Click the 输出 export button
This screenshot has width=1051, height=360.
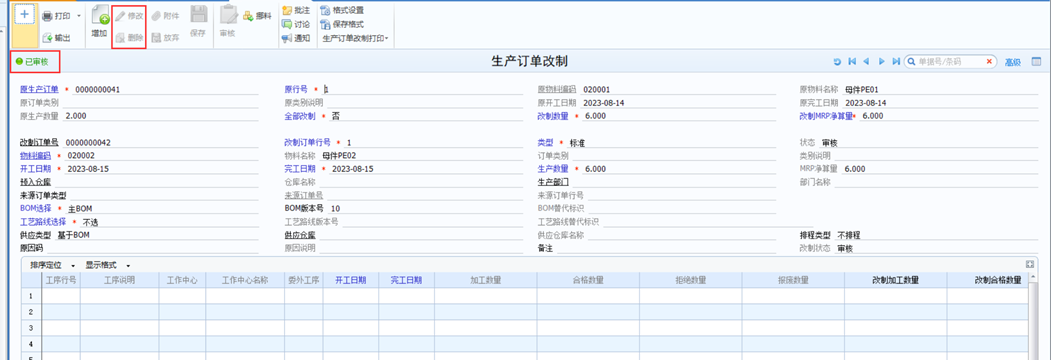click(x=57, y=38)
